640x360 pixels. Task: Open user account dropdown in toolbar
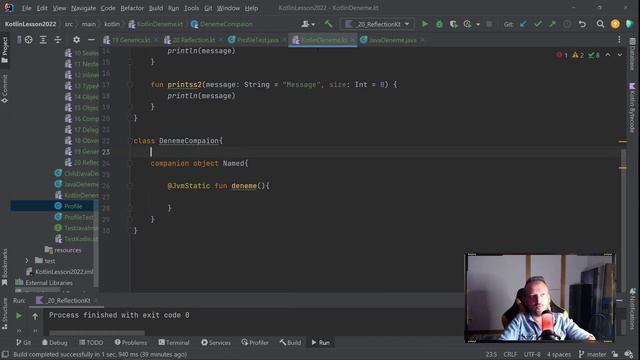[x=308, y=24]
